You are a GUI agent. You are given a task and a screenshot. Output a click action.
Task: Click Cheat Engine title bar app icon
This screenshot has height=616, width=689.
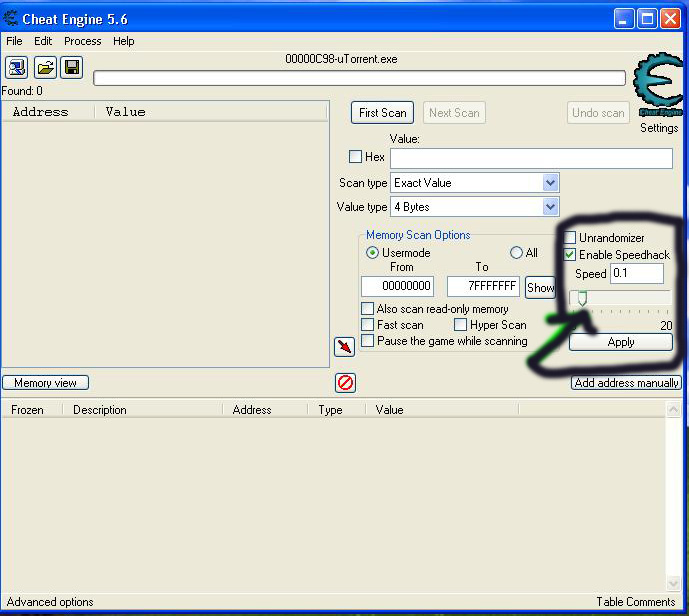[x=11, y=18]
